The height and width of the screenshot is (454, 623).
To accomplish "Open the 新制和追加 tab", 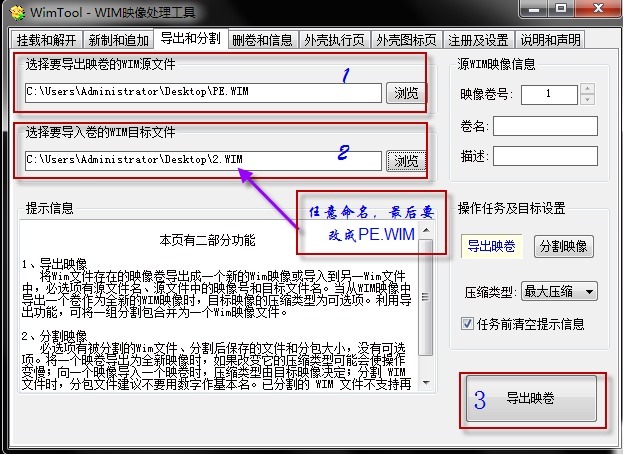I will pos(118,40).
